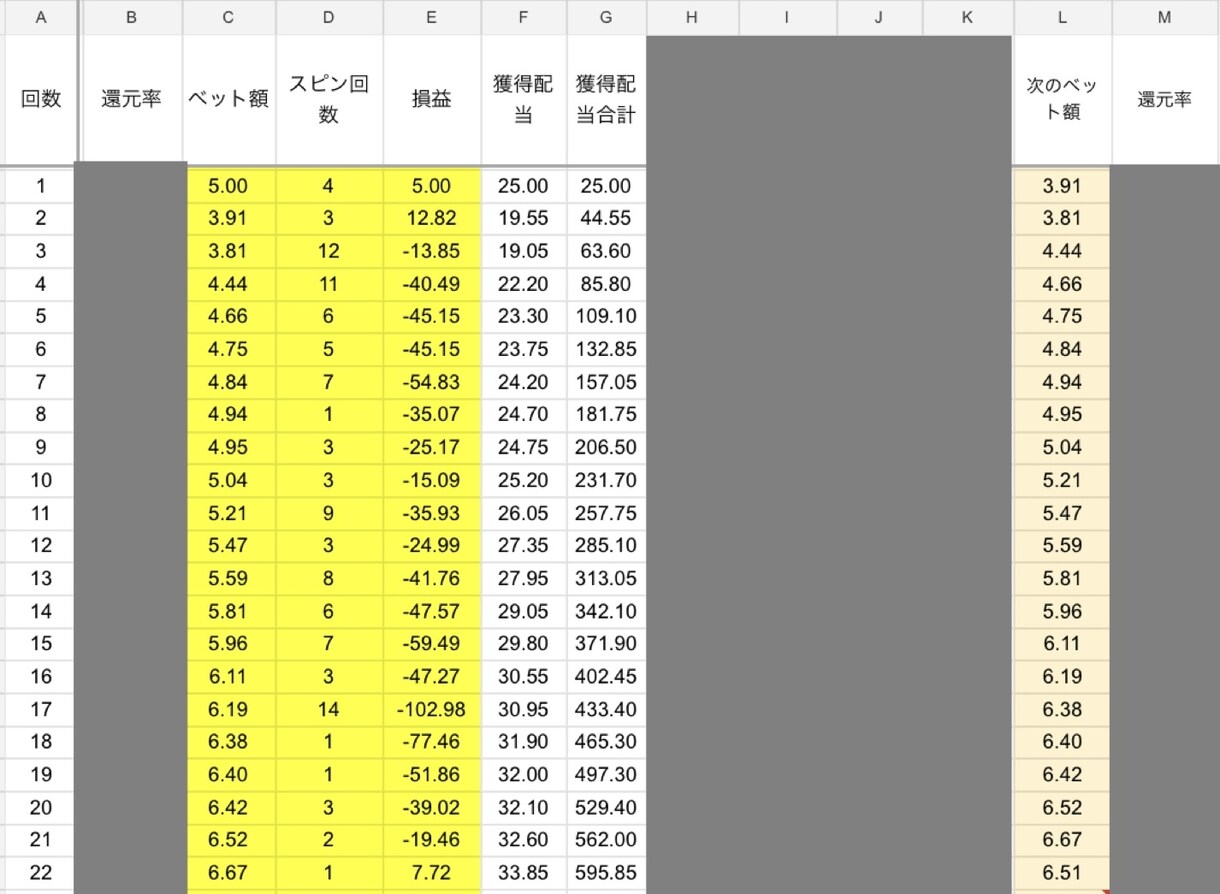Select bet amount cell 4.84

click(229, 382)
